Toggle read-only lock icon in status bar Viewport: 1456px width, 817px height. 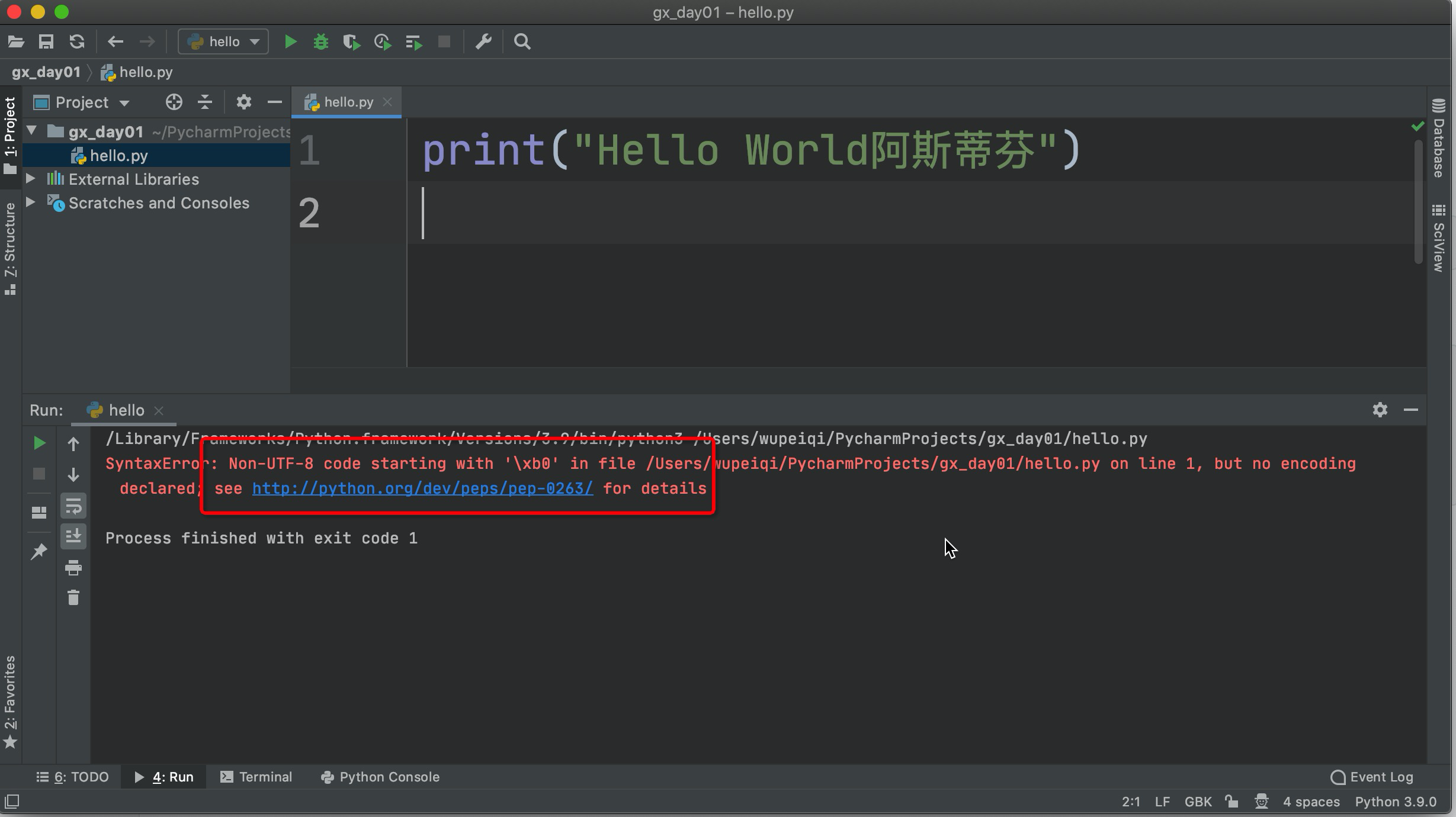pyautogui.click(x=1232, y=802)
